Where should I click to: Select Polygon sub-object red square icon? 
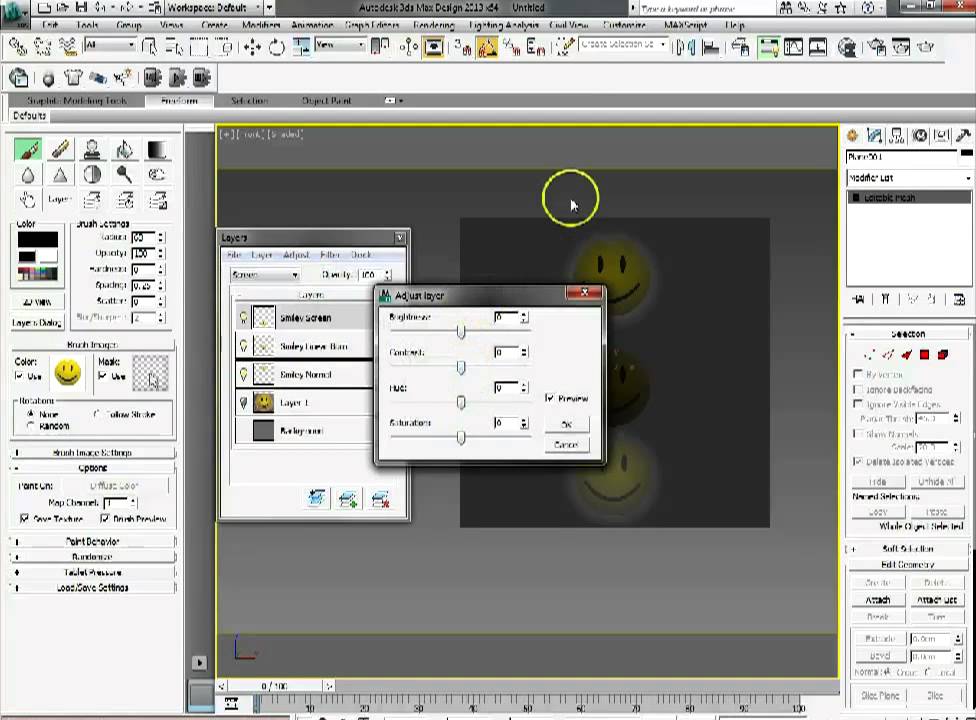[x=924, y=355]
